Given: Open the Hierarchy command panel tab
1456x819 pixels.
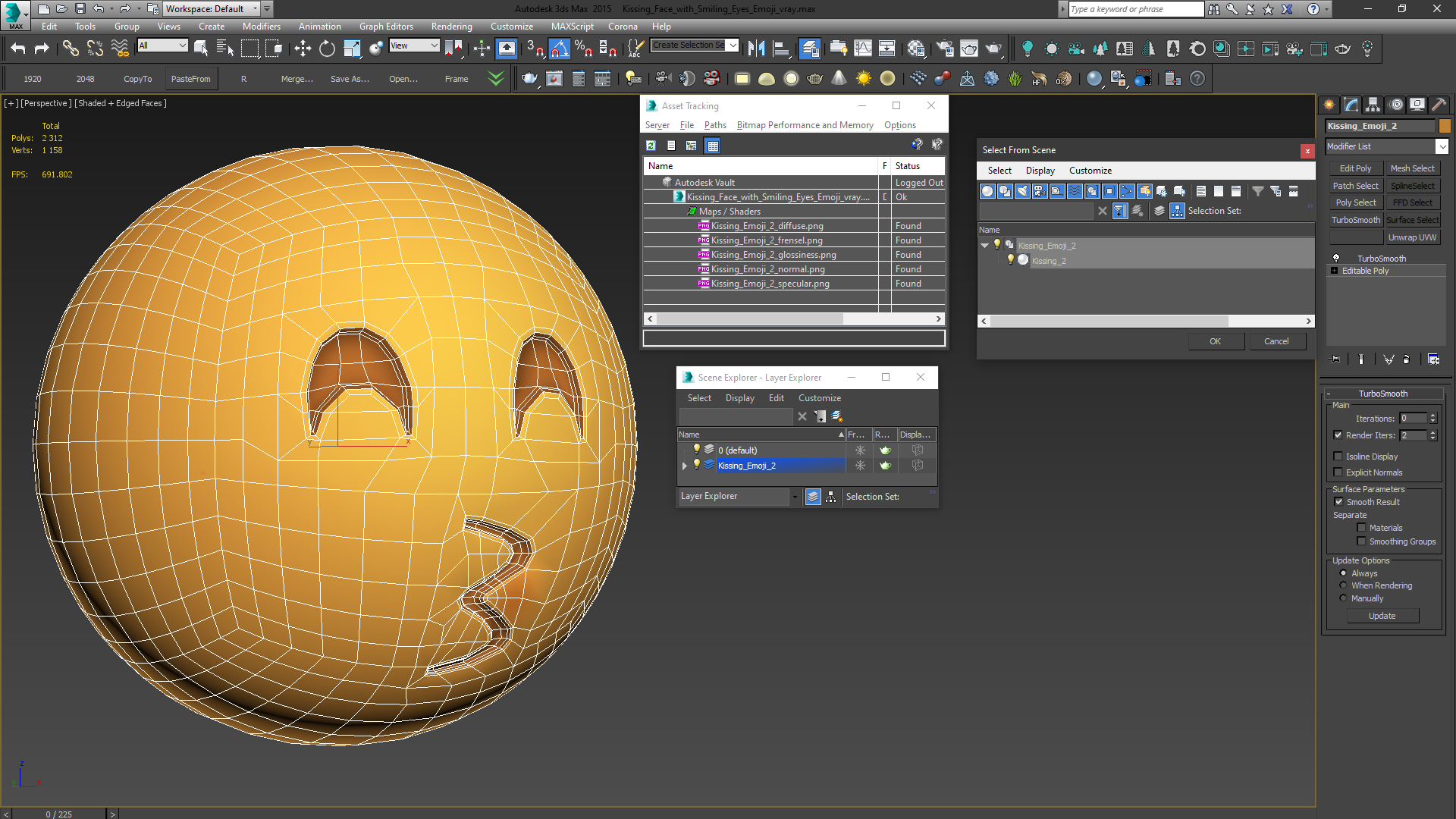Looking at the screenshot, I should (x=1373, y=105).
